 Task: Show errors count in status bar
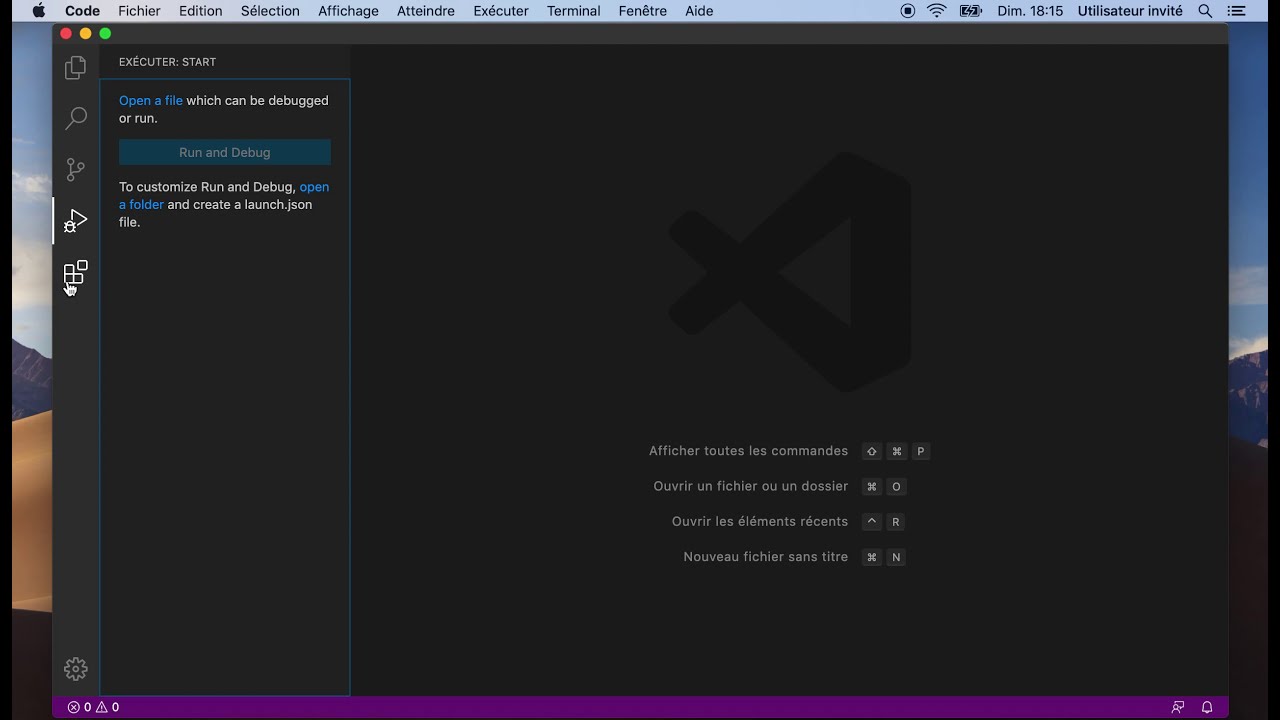[79, 707]
